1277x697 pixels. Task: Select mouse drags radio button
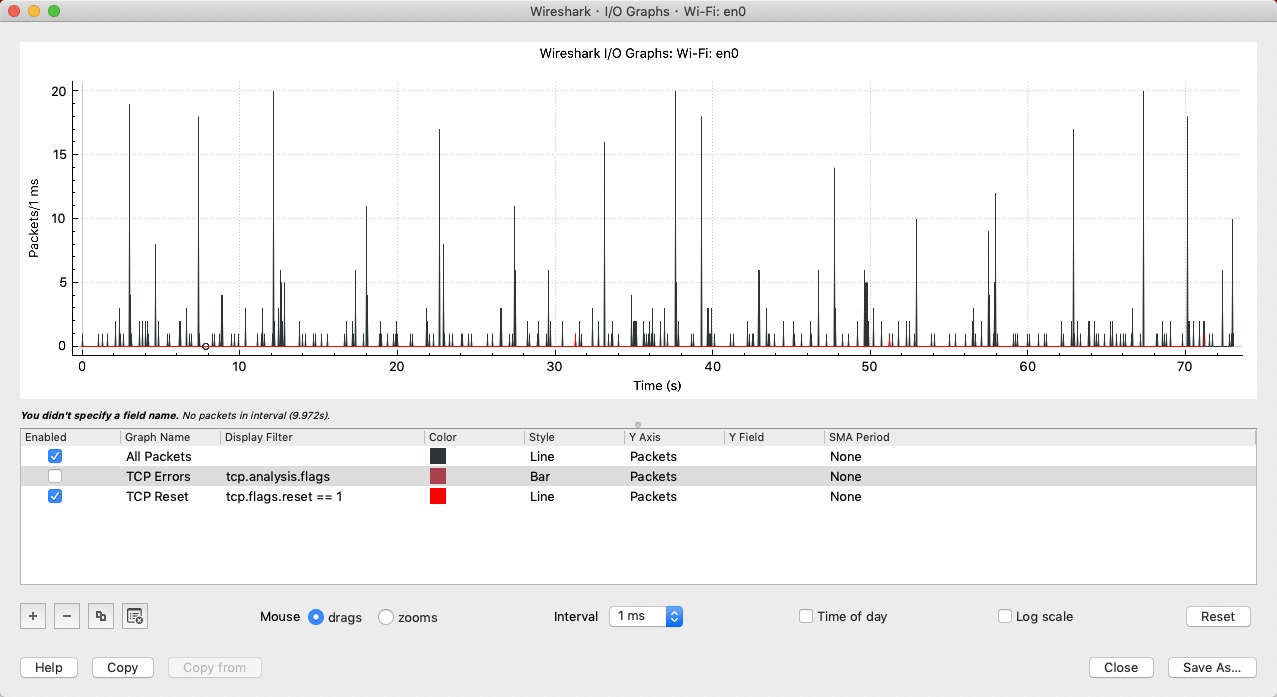pos(316,617)
